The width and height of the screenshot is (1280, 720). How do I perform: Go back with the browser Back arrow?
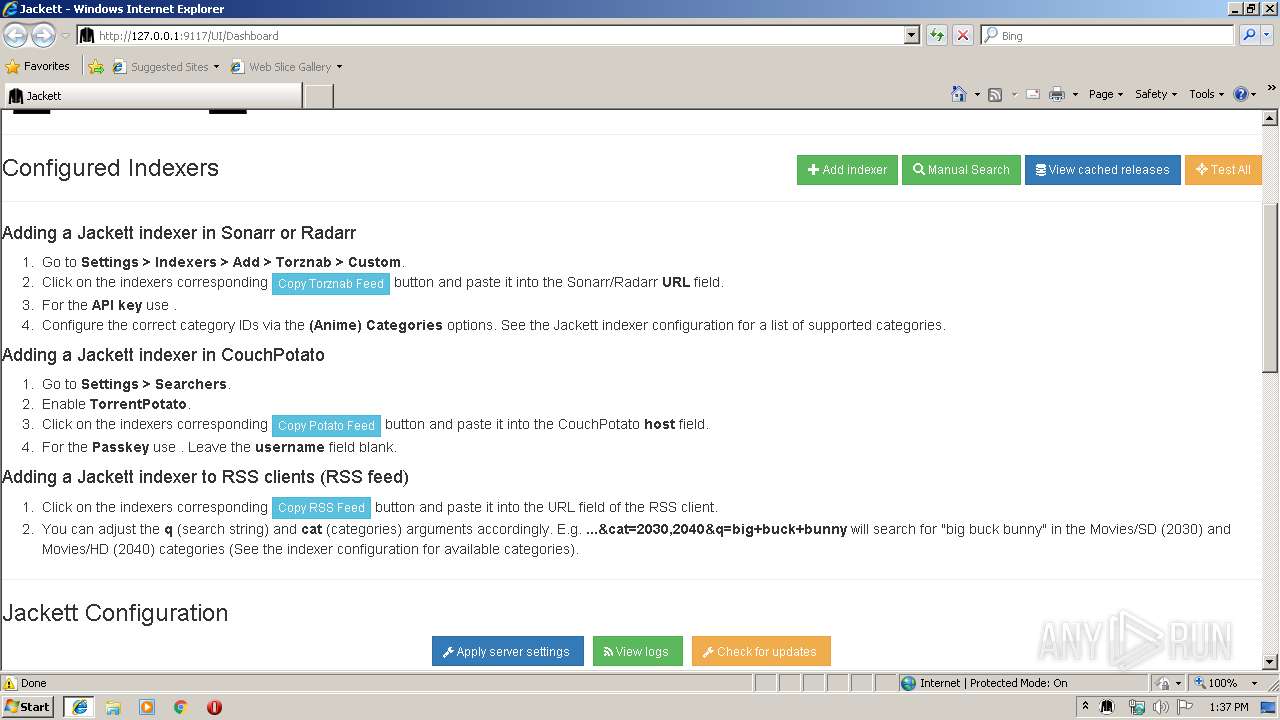[15, 35]
